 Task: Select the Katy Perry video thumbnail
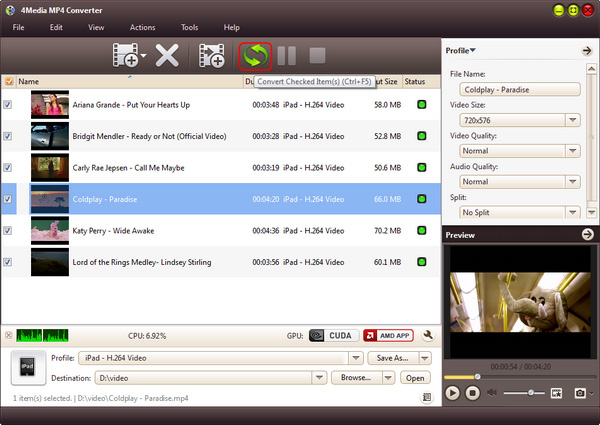point(50,230)
